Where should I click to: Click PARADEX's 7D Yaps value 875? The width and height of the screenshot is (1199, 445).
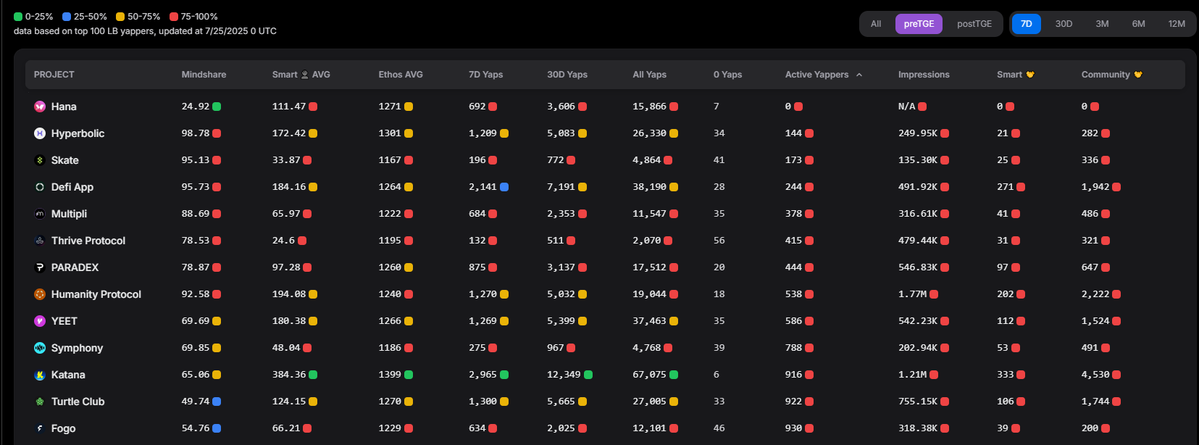(x=477, y=268)
